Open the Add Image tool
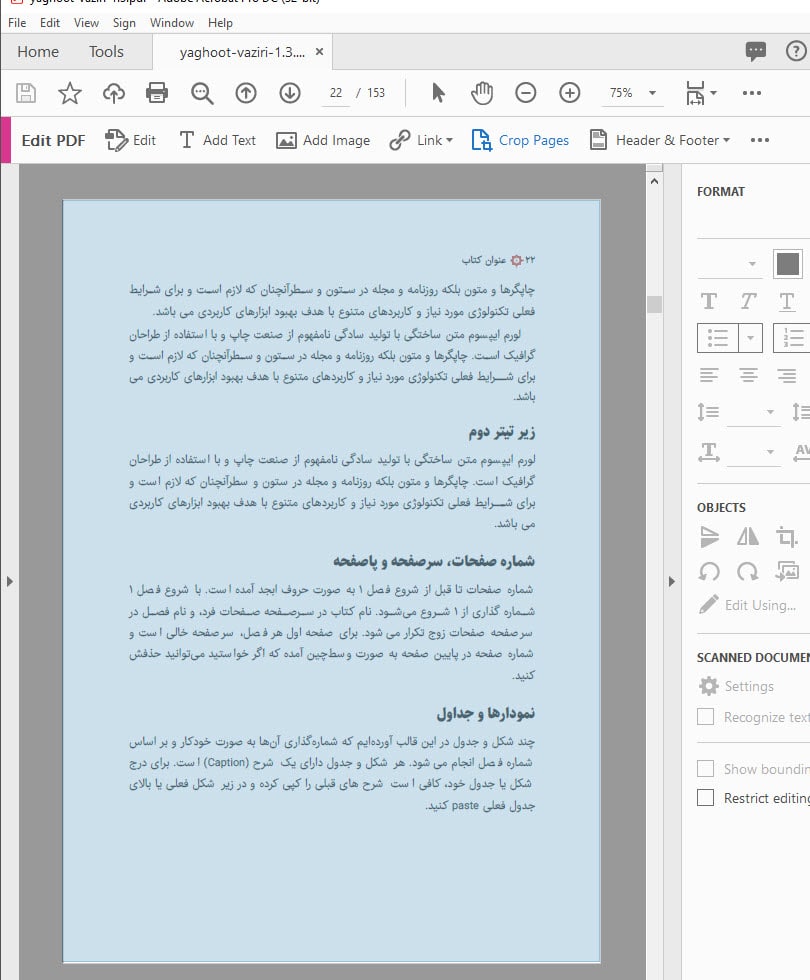This screenshot has width=810, height=980. pos(322,140)
